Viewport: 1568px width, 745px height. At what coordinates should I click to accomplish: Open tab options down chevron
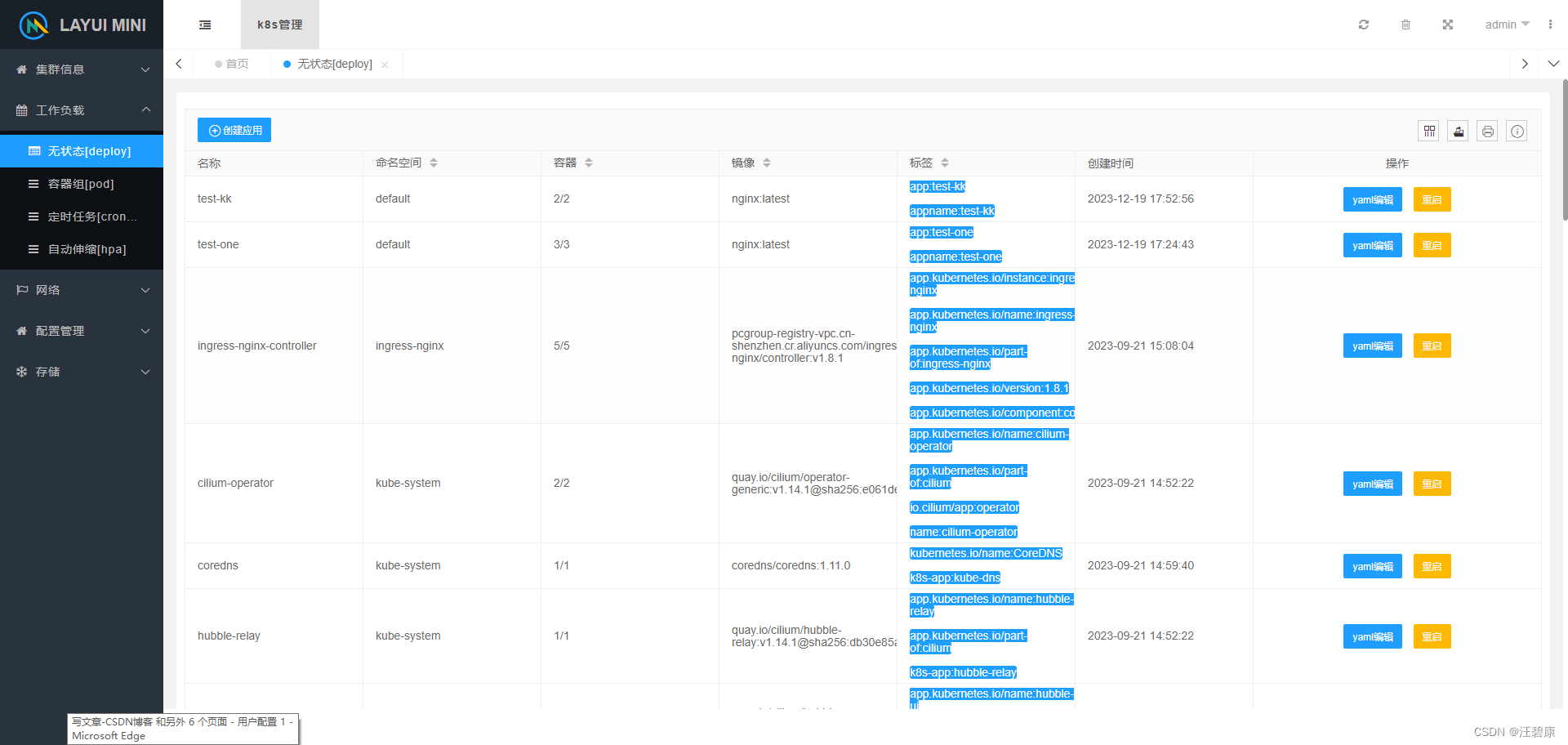click(x=1553, y=64)
